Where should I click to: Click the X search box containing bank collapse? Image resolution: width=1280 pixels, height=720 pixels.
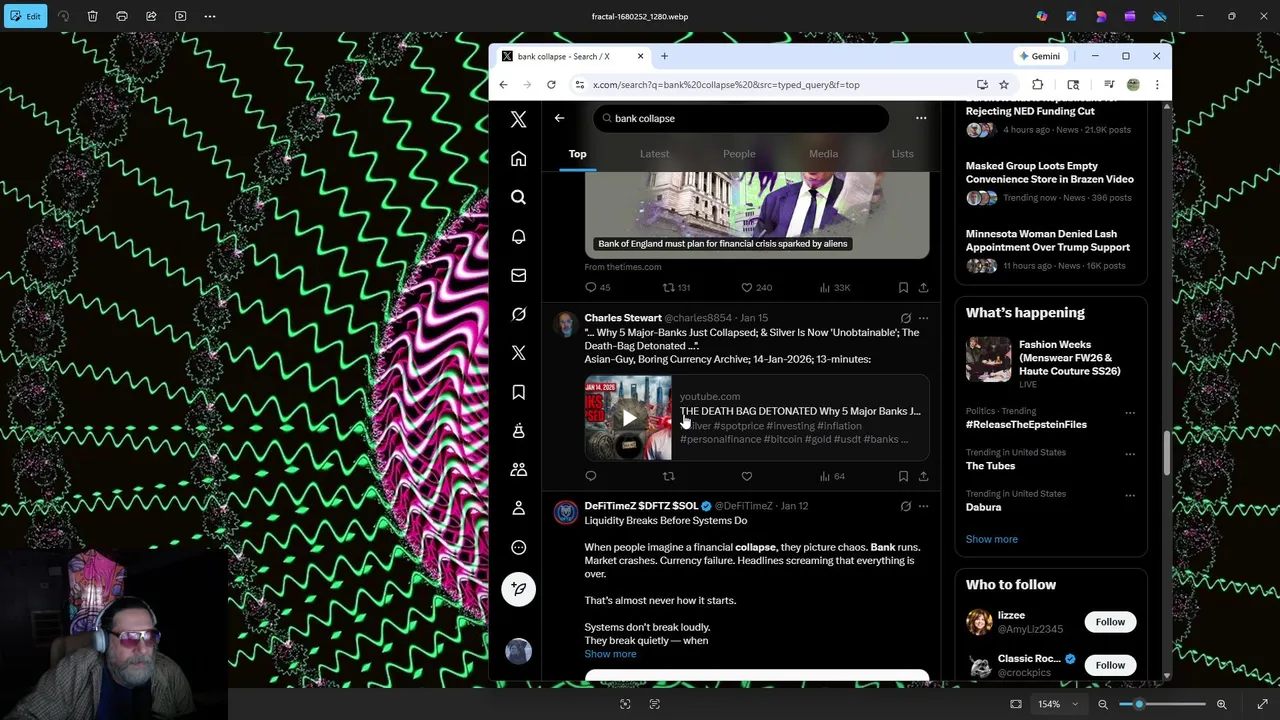pyautogui.click(x=740, y=118)
